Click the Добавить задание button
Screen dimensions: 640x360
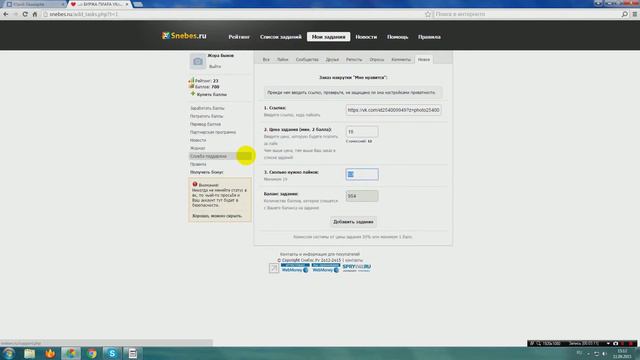pos(353,222)
